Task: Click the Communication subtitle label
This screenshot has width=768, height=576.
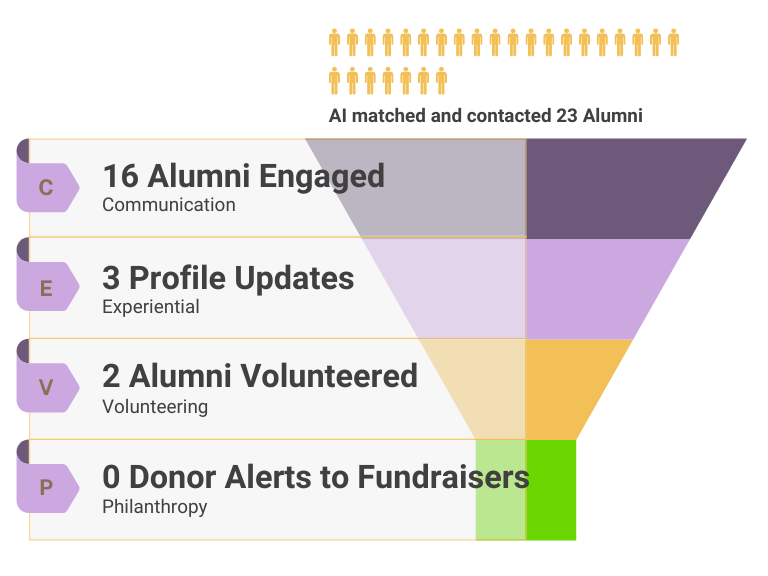Action: click(x=169, y=205)
